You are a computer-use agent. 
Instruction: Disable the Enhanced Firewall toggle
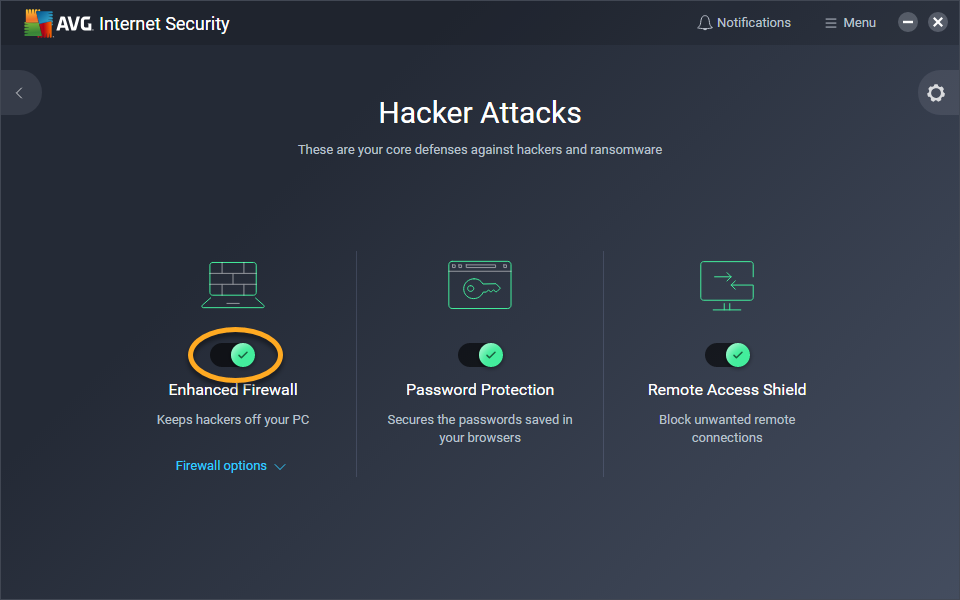click(x=233, y=355)
